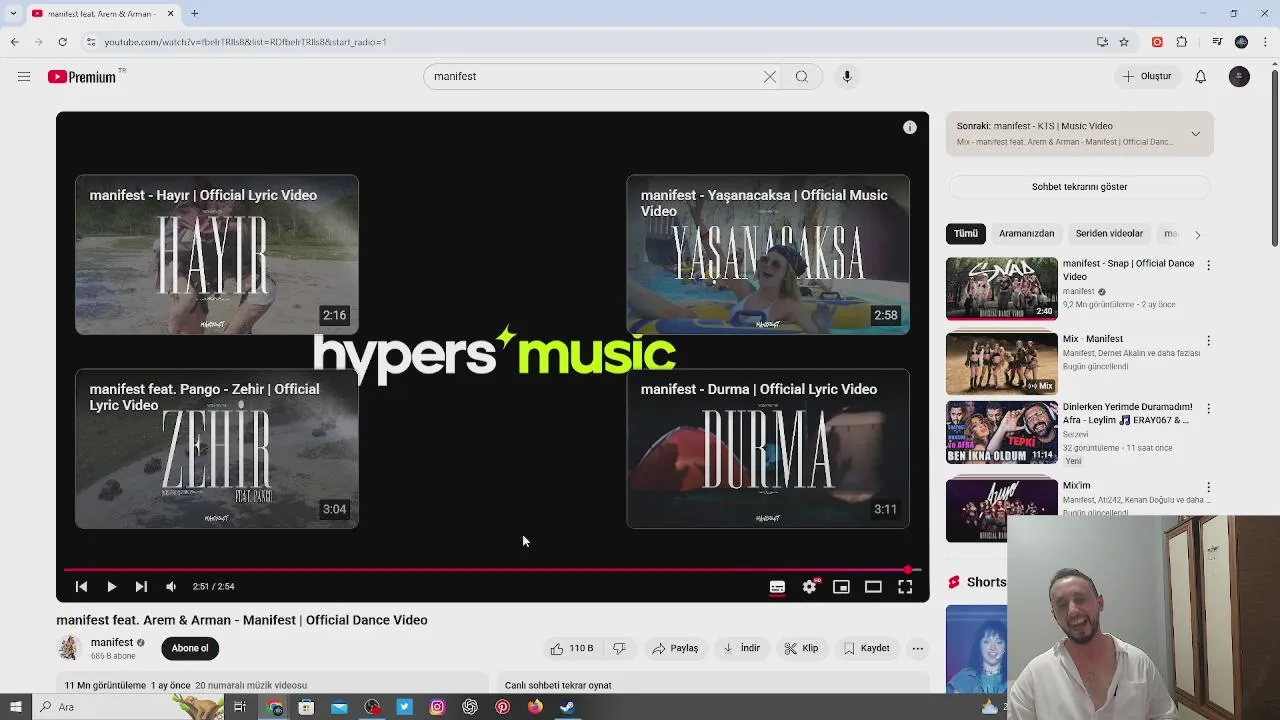Image resolution: width=1280 pixels, height=720 pixels.
Task: Start voice search with the microphone
Action: [847, 76]
